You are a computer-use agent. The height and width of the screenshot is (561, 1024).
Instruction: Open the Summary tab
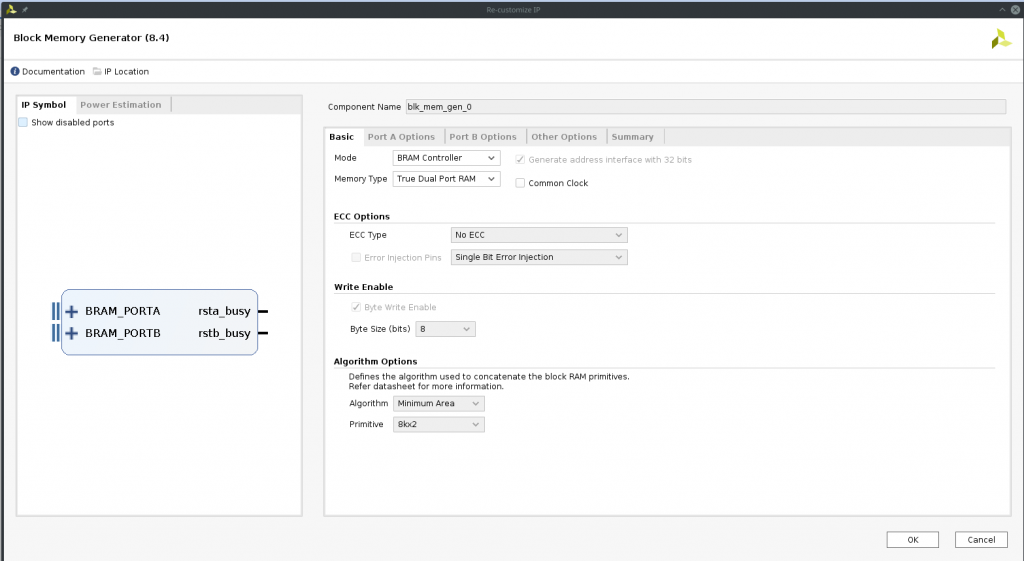(x=632, y=137)
